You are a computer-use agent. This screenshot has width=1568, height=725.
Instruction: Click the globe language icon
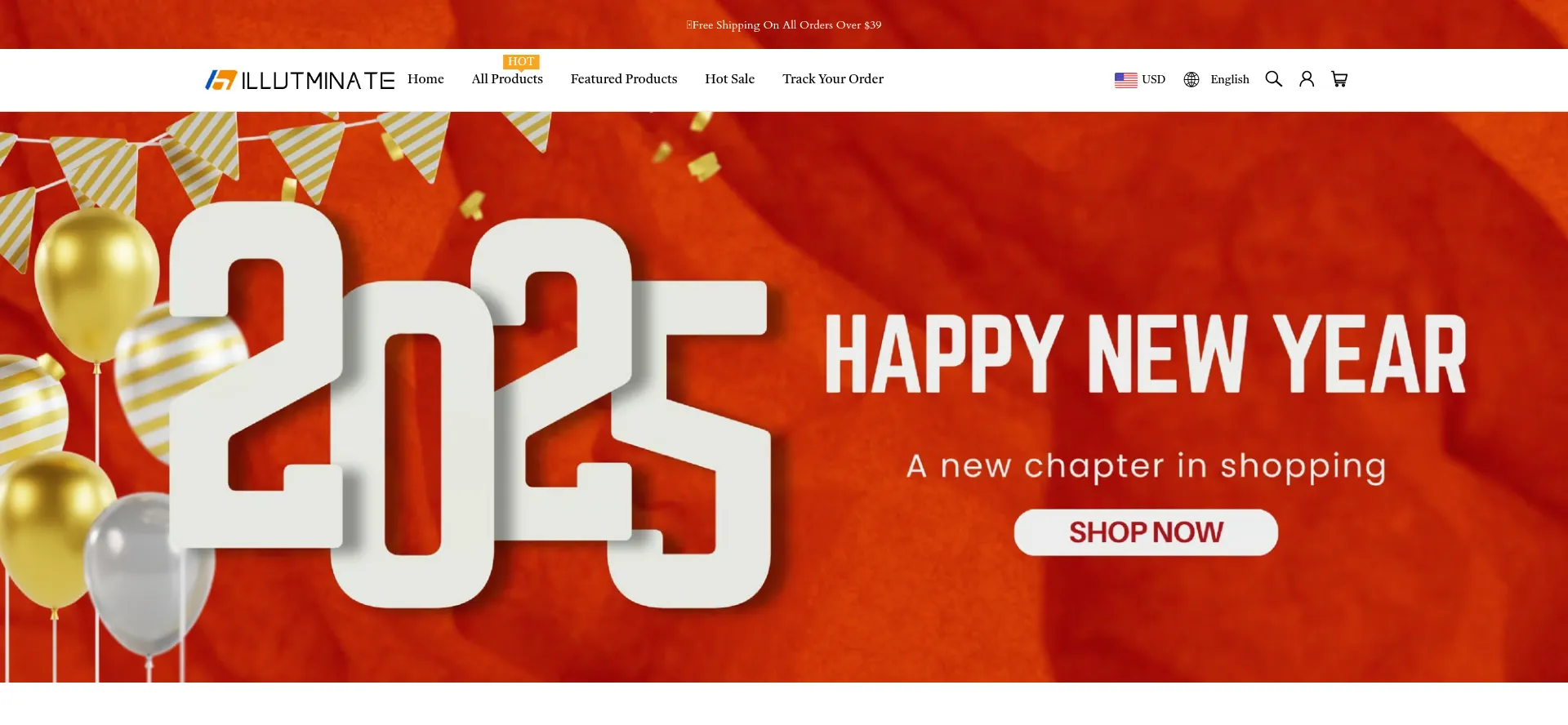point(1192,79)
